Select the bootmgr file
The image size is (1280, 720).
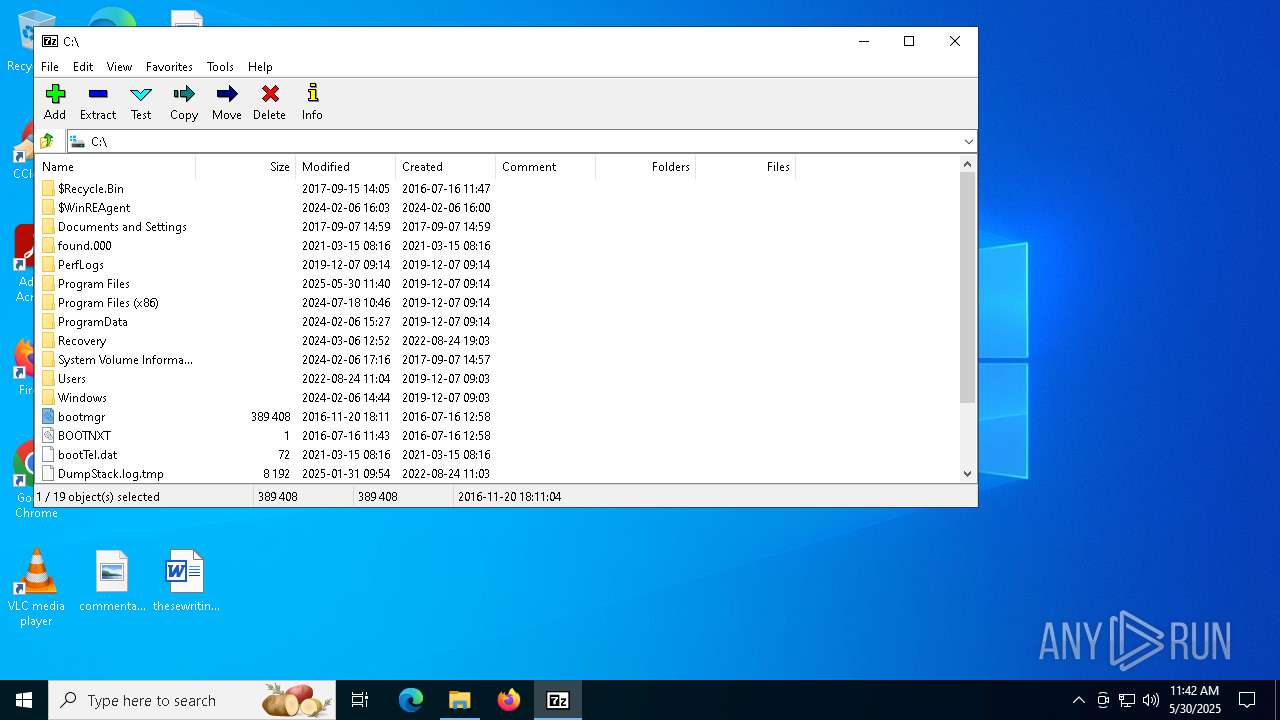[x=81, y=417]
